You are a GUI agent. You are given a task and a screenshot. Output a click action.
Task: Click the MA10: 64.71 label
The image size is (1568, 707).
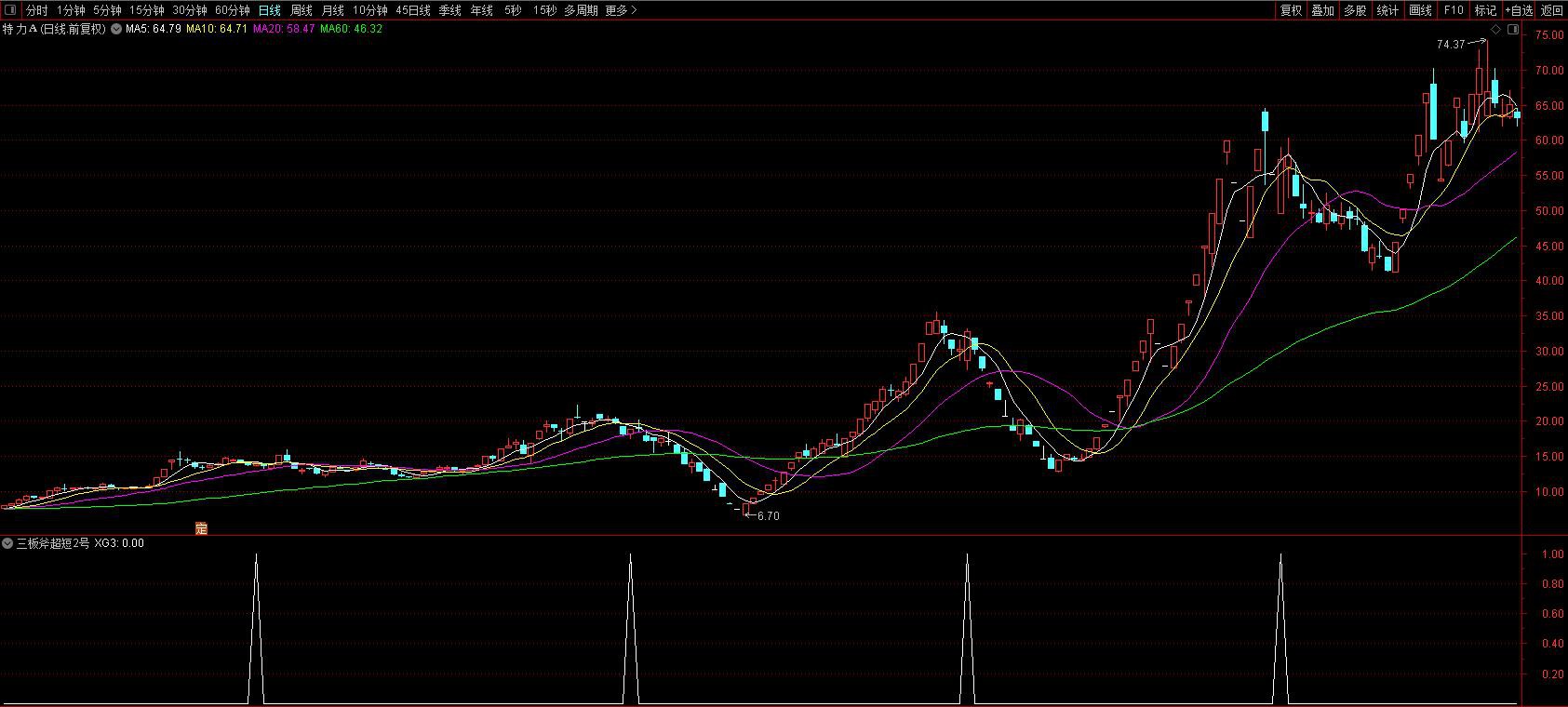[217, 29]
